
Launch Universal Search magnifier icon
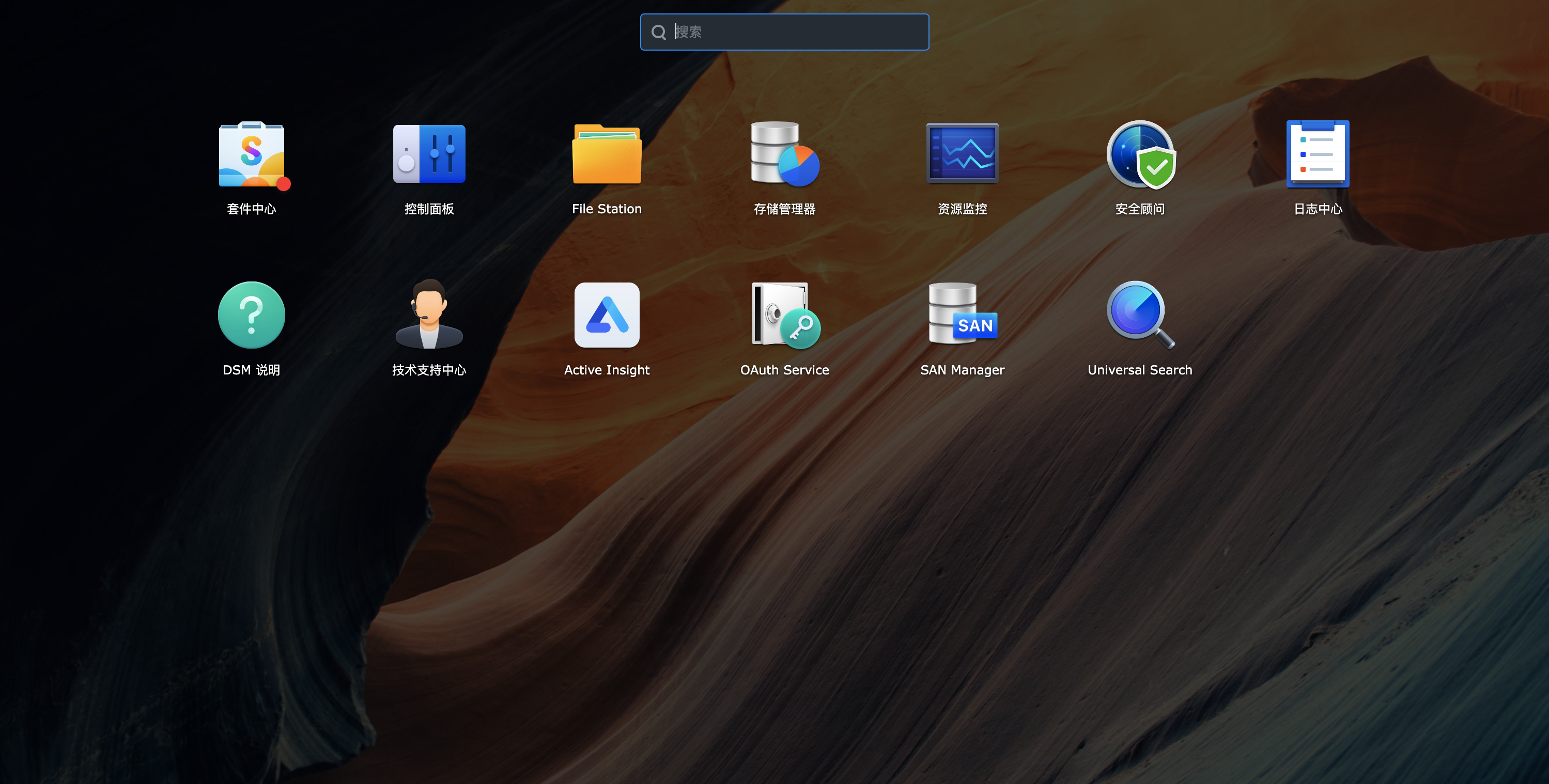(1140, 315)
